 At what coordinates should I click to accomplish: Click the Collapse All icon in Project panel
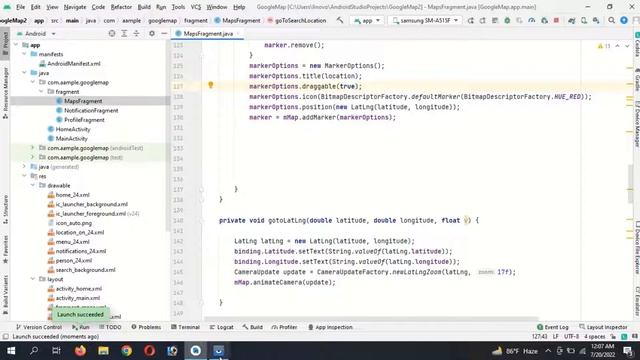[x=136, y=33]
